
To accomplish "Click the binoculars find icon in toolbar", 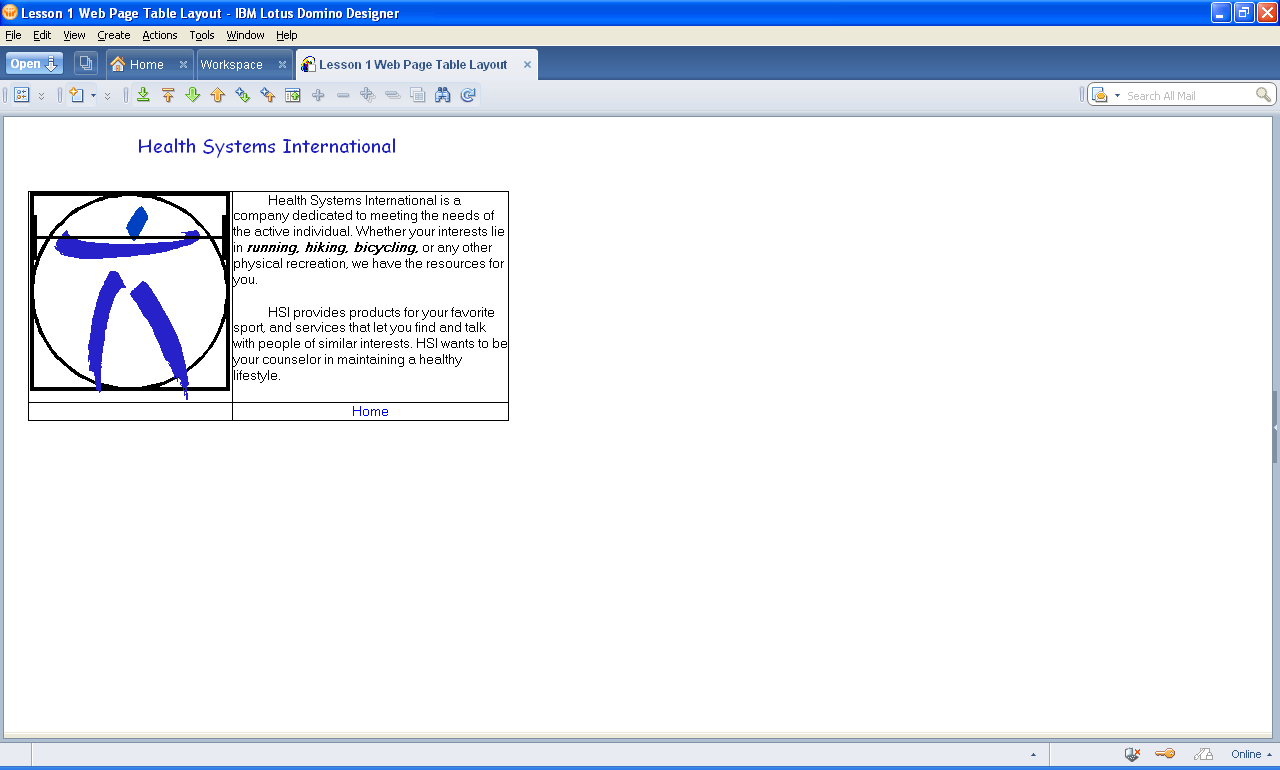I will pos(442,95).
